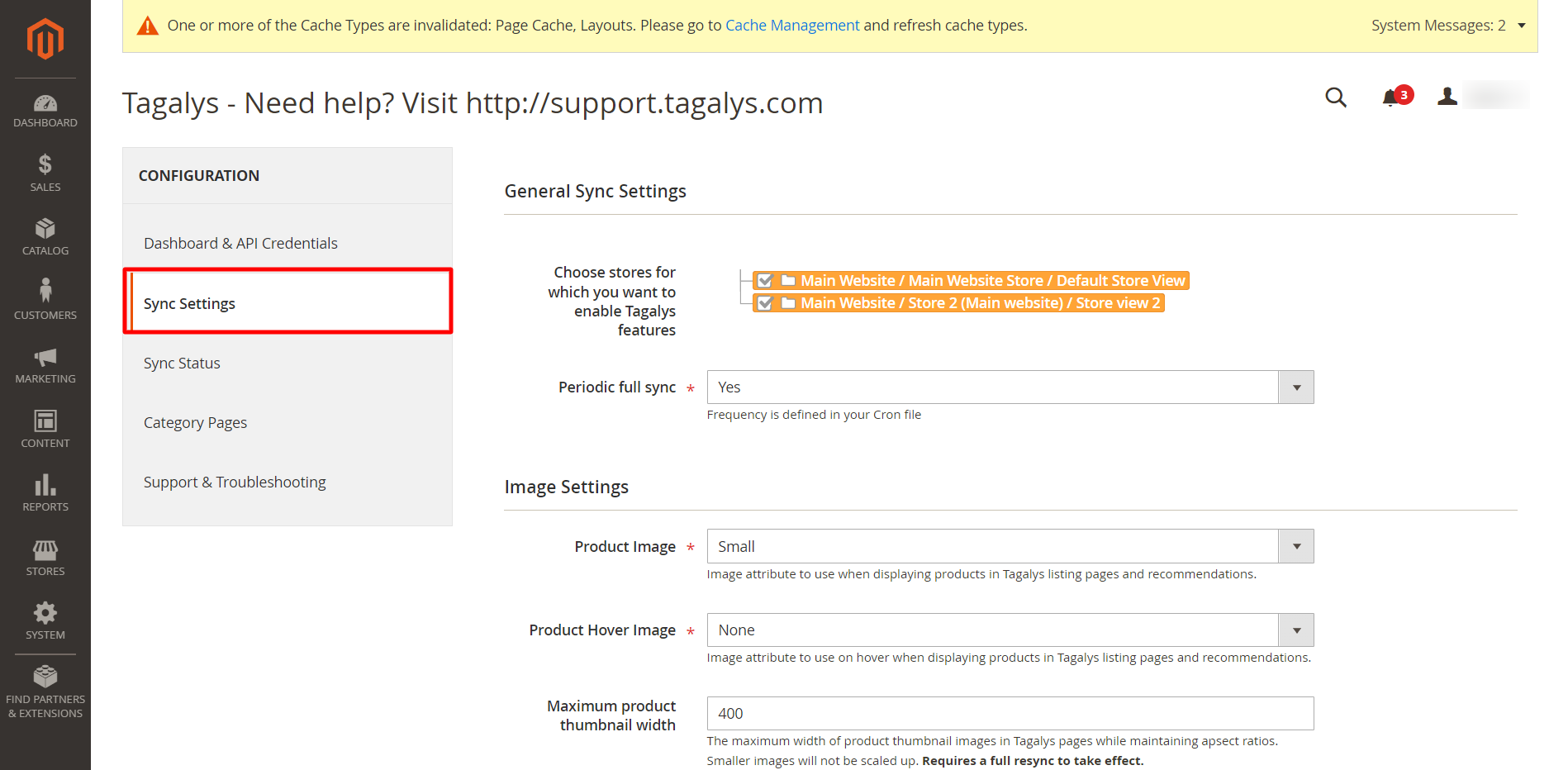Click Maximum product thumbnail width field
1568x770 pixels.
[1010, 713]
